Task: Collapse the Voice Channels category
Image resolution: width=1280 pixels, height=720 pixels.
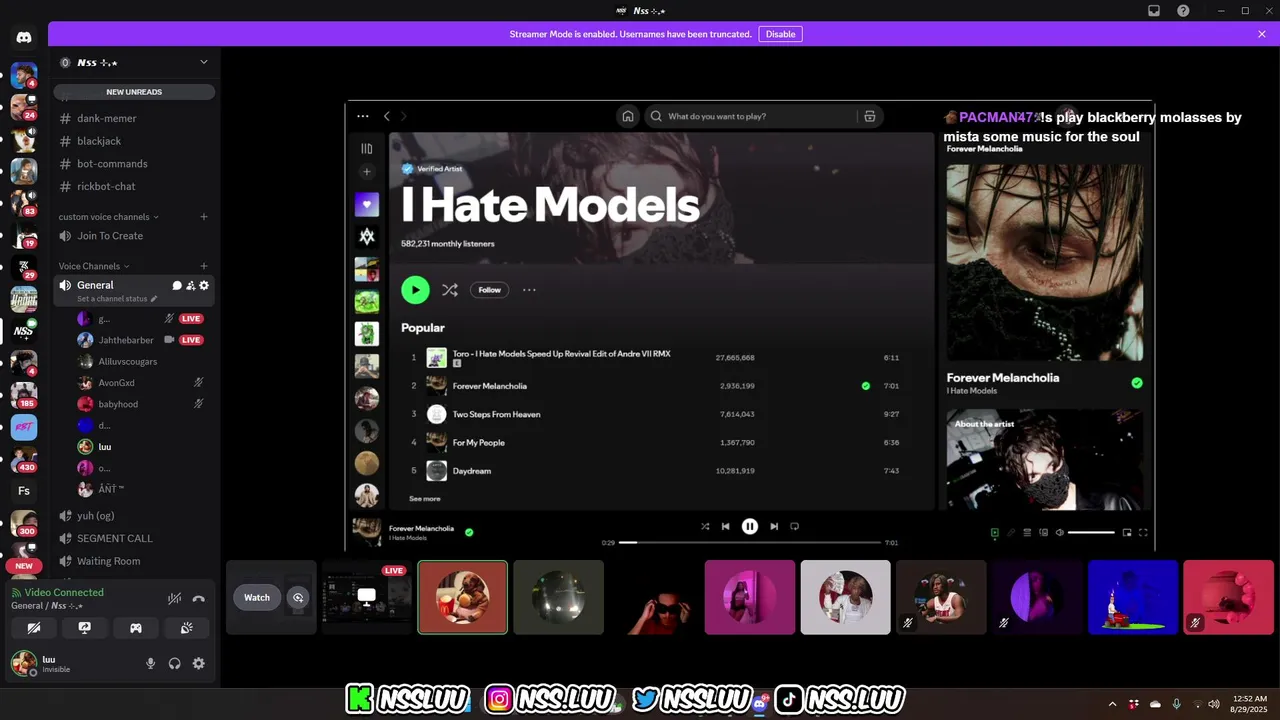Action: click(93, 266)
